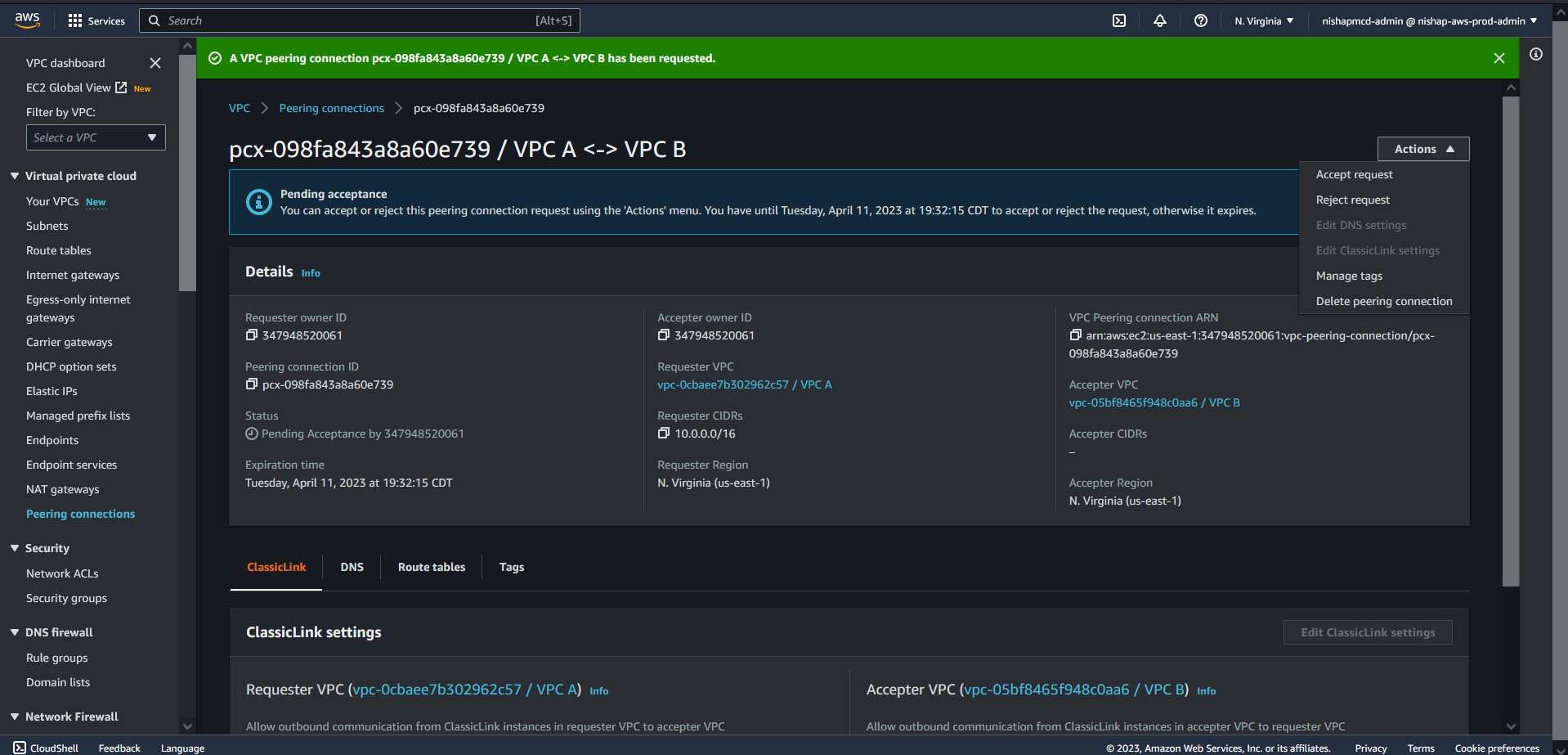Open the help question mark menu
The width and height of the screenshot is (1568, 755).
1200,20
